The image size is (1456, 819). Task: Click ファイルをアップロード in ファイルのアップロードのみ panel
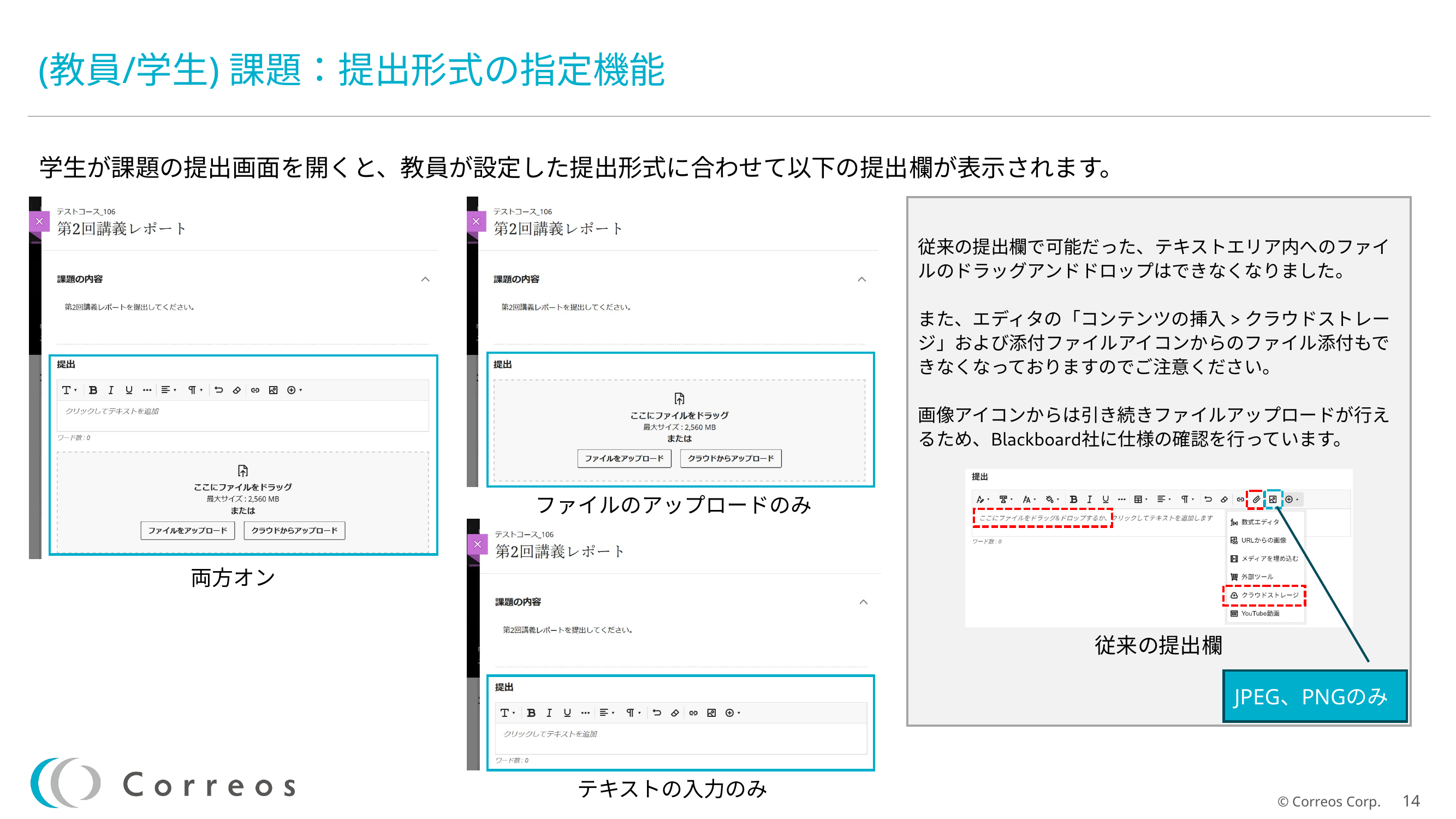624,459
